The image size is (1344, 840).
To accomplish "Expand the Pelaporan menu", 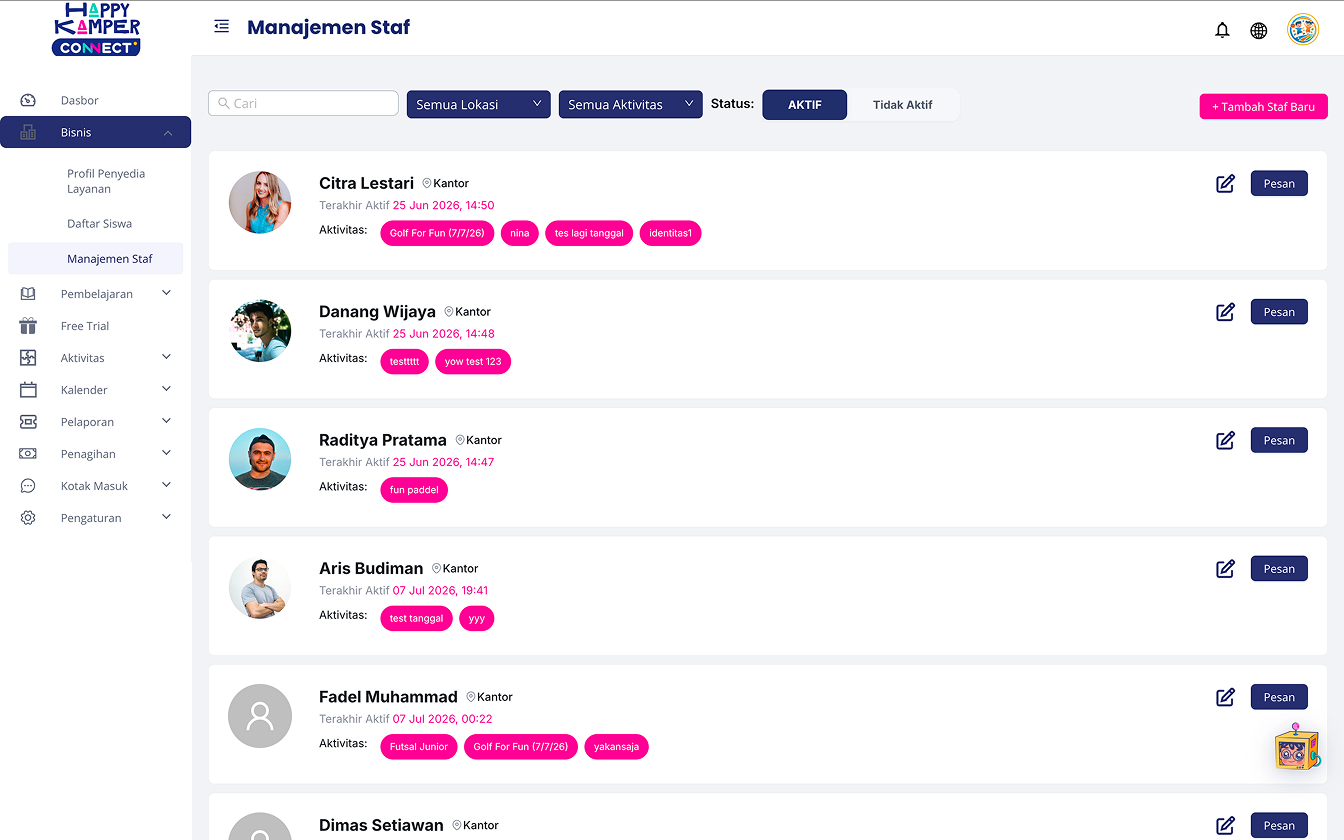I will [166, 421].
